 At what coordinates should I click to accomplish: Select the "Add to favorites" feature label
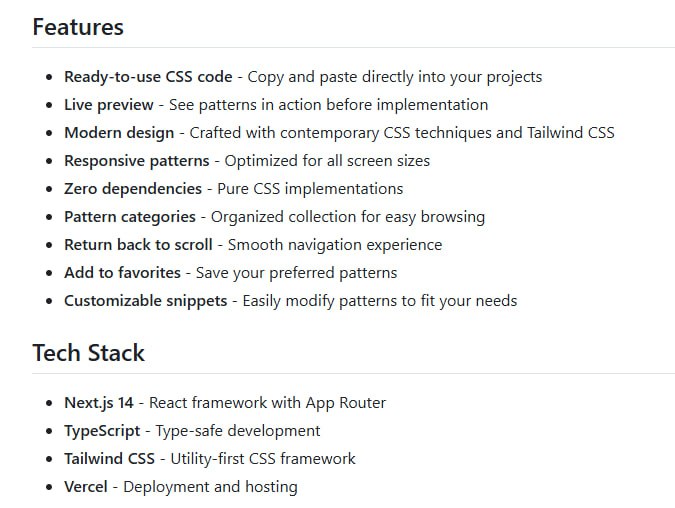click(122, 273)
